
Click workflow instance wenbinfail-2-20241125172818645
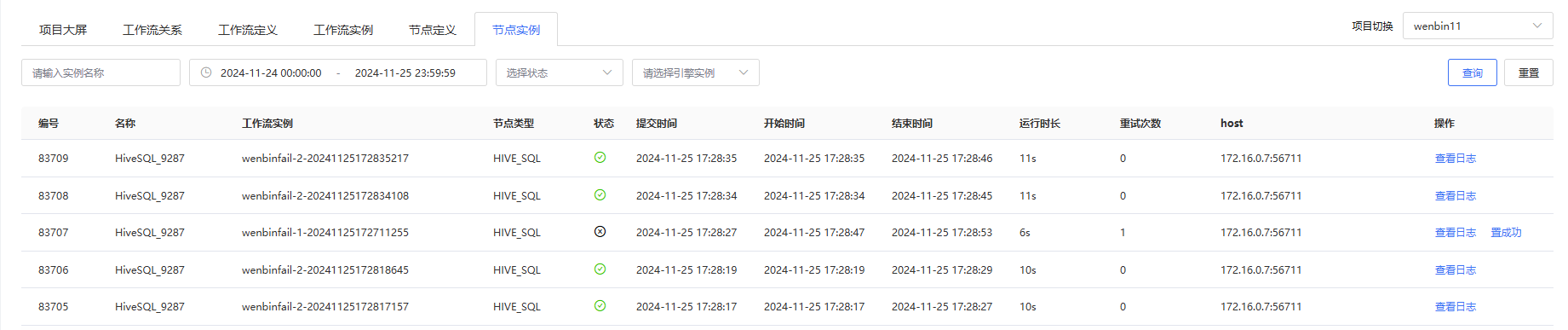(x=325, y=270)
